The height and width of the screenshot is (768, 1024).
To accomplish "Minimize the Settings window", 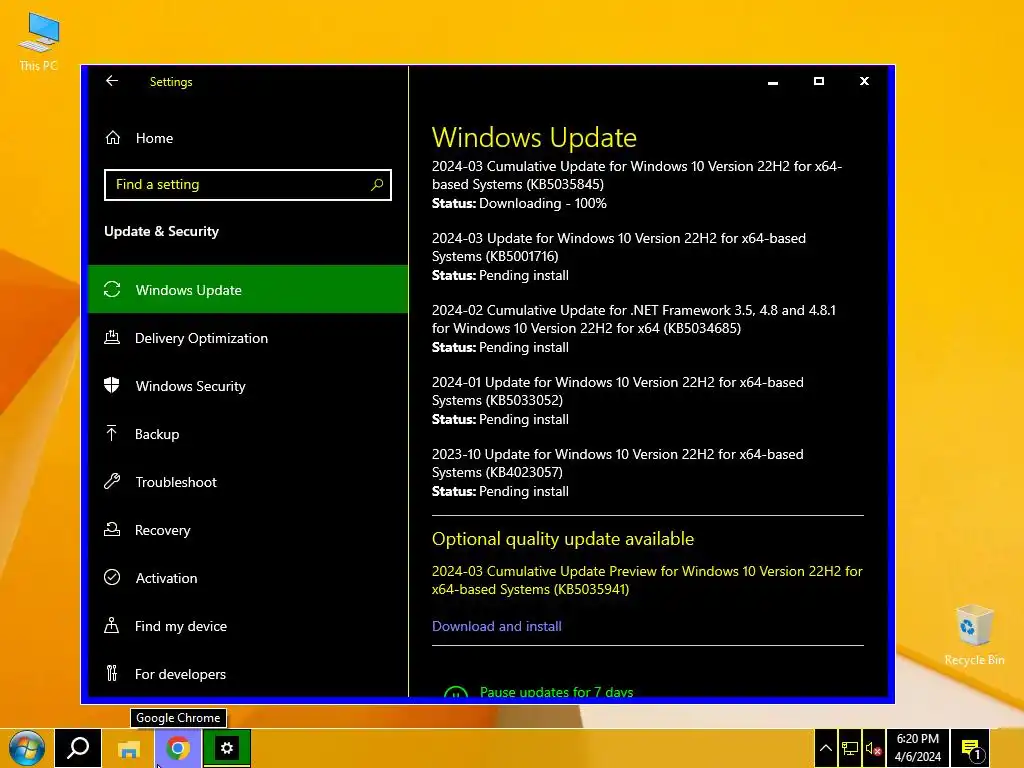I will [773, 82].
